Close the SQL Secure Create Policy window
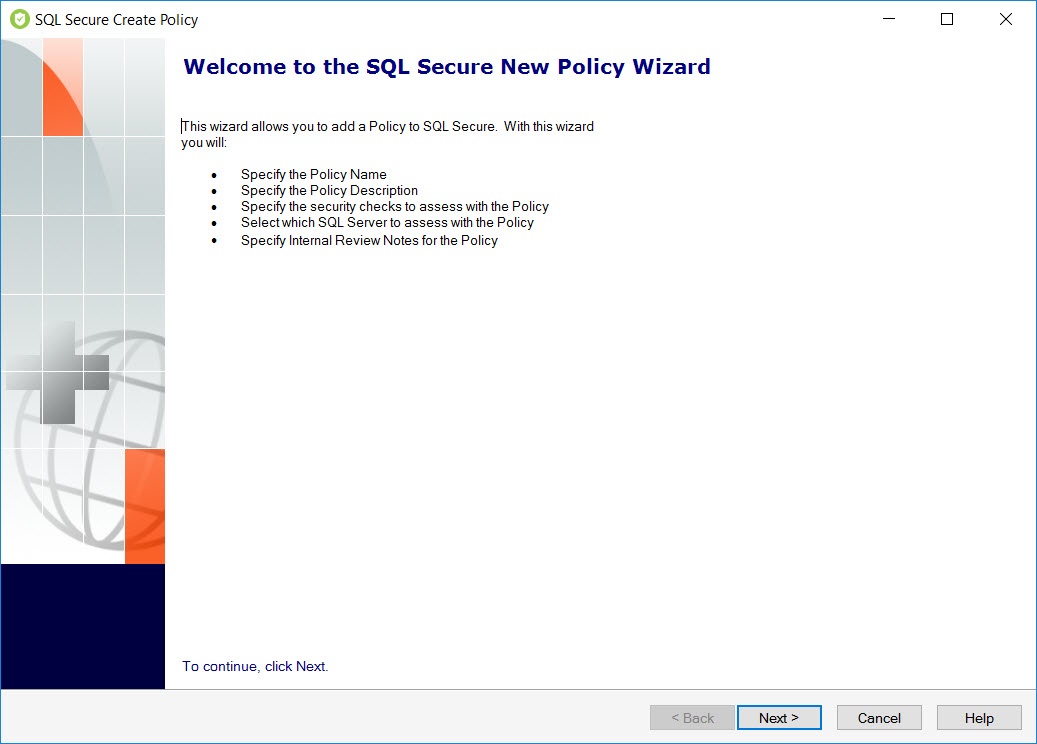Screen dimensions: 1037x744 [x=1005, y=19]
